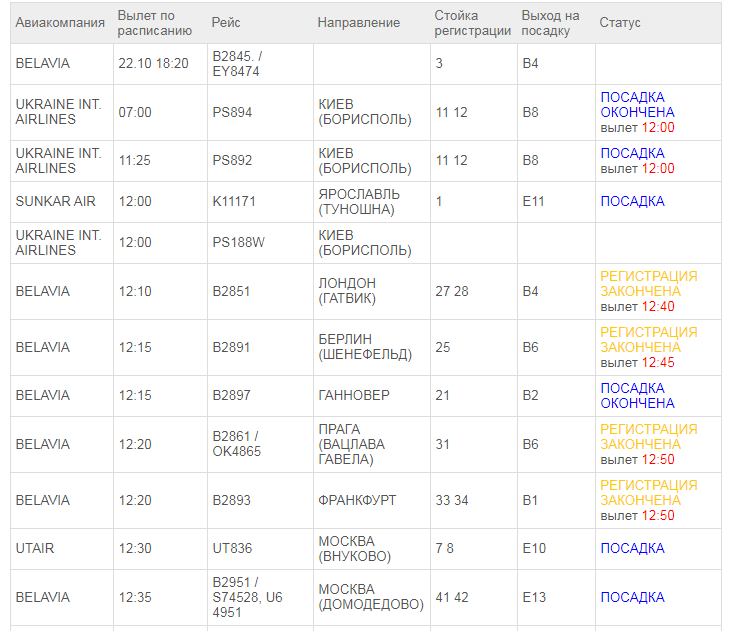
Task: Click departure time 12:35
Action: pyautogui.click(x=135, y=597)
